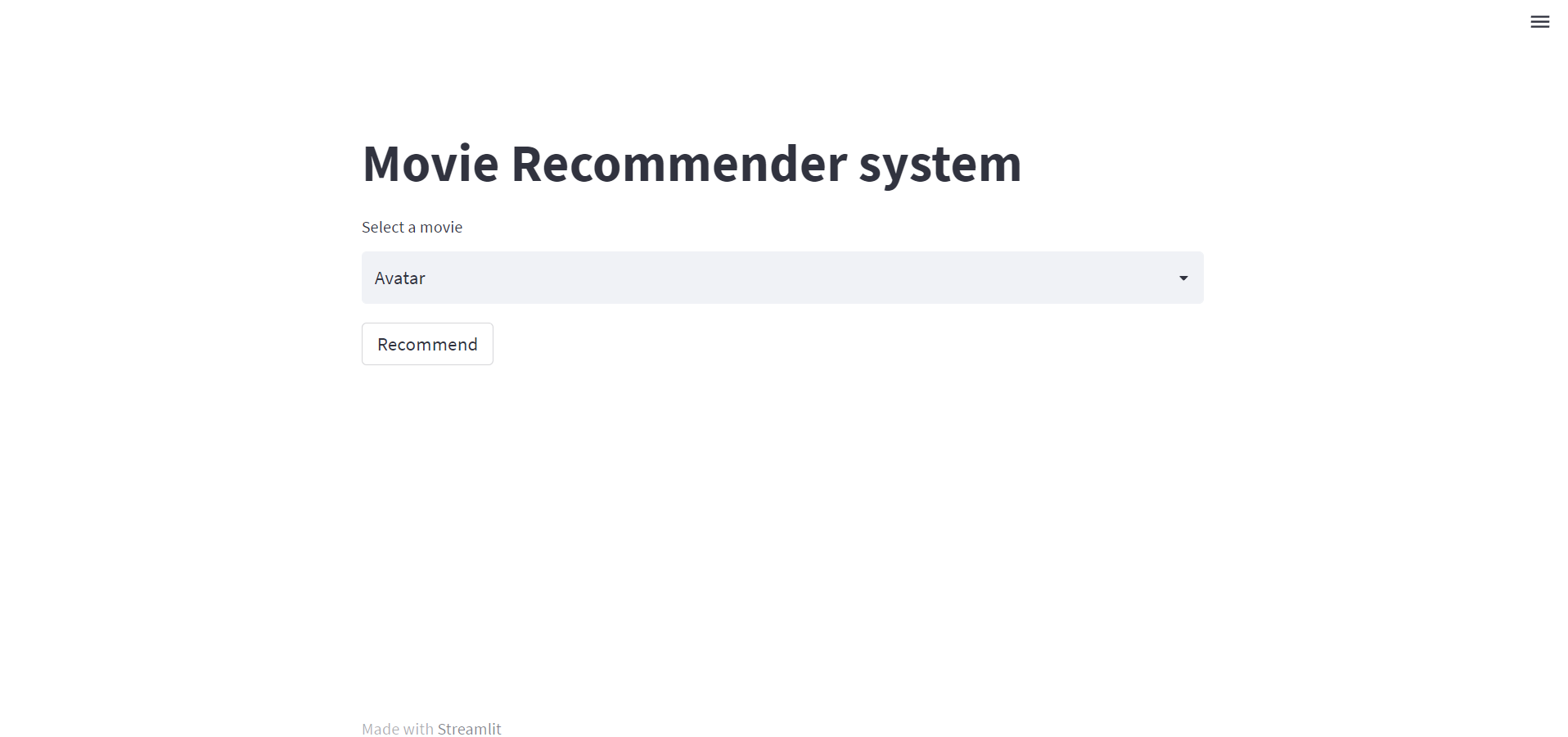This screenshot has height=737, width=1568.
Task: Click the footer text 'Made with'
Action: (x=396, y=728)
